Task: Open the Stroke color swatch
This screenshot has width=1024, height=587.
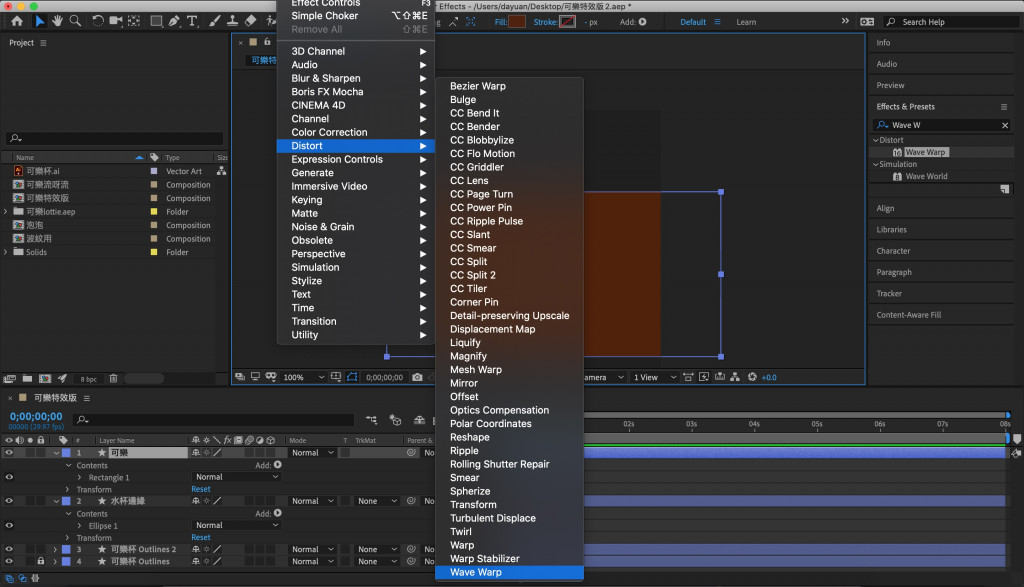Action: point(568,22)
